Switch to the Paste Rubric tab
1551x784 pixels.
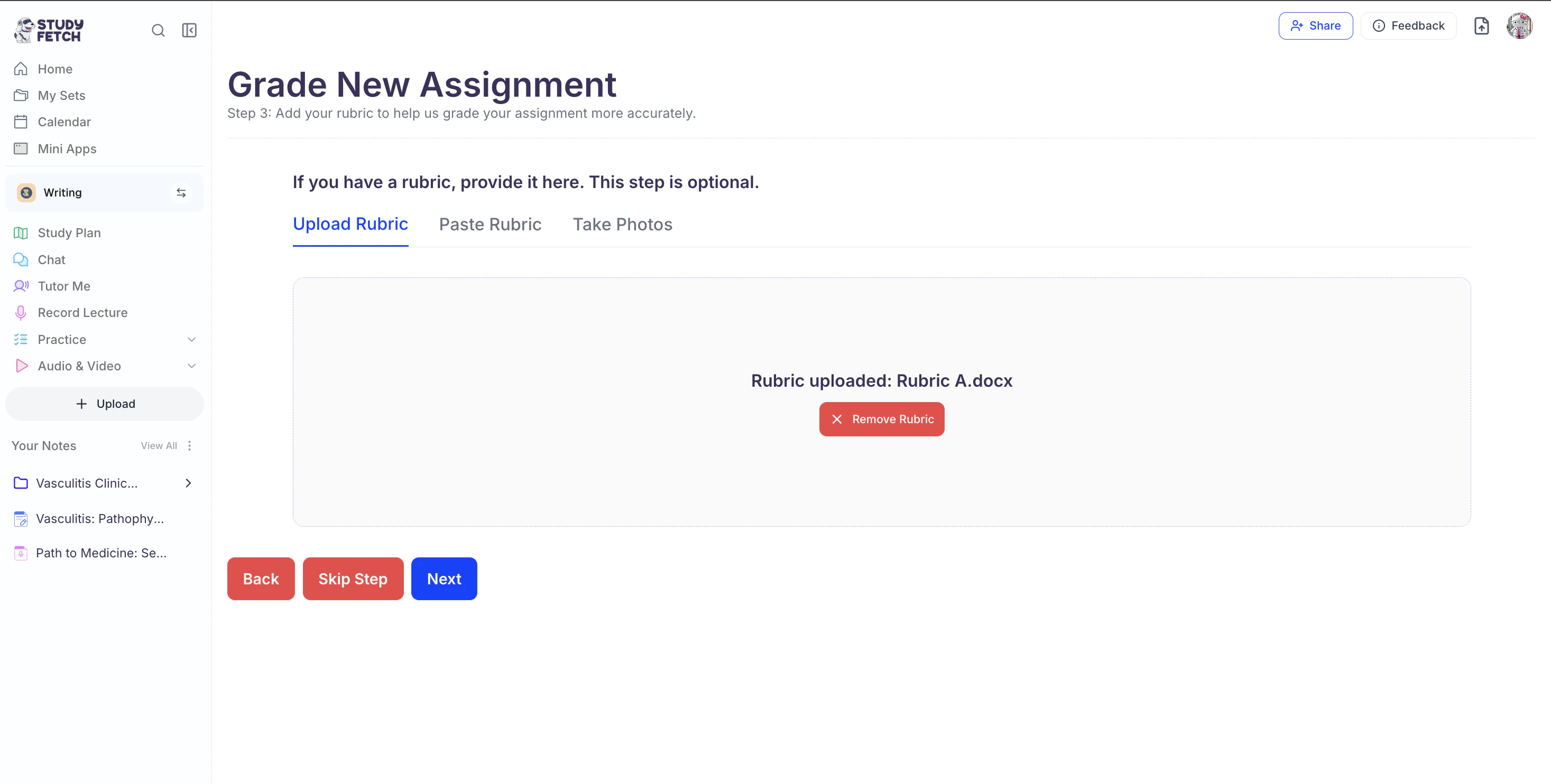(490, 225)
